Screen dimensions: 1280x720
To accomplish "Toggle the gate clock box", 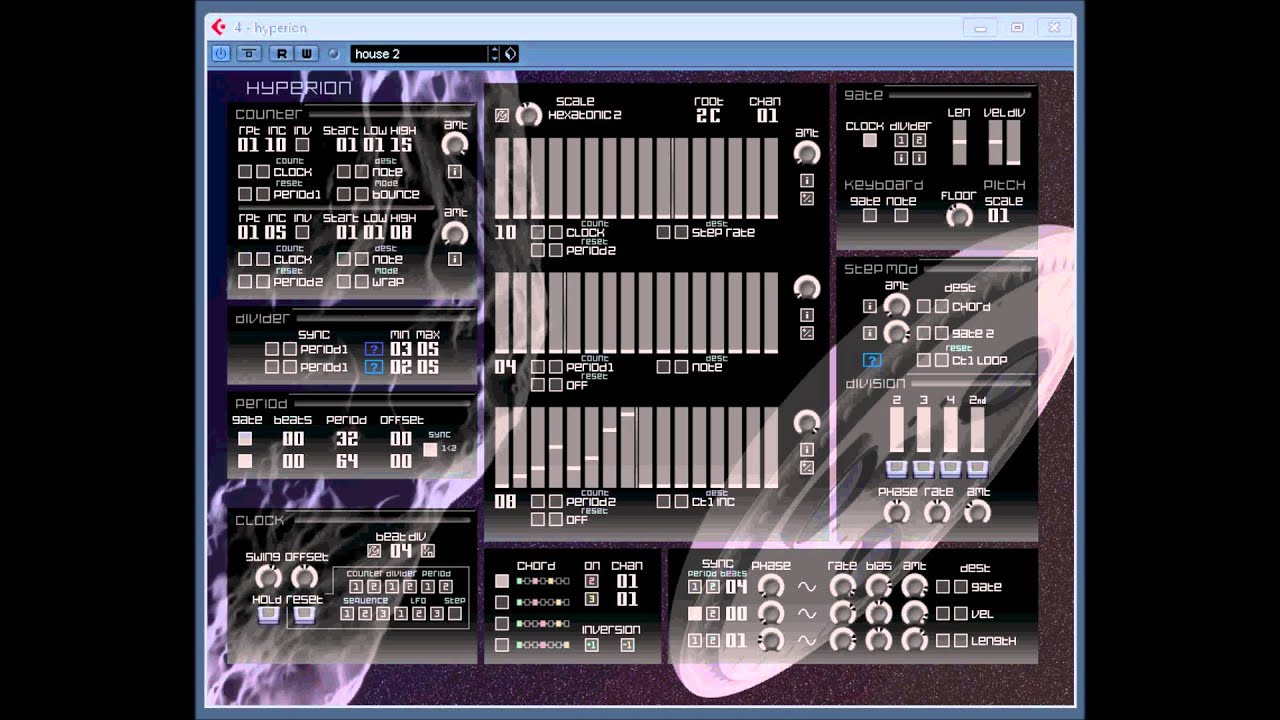I will (x=870, y=141).
